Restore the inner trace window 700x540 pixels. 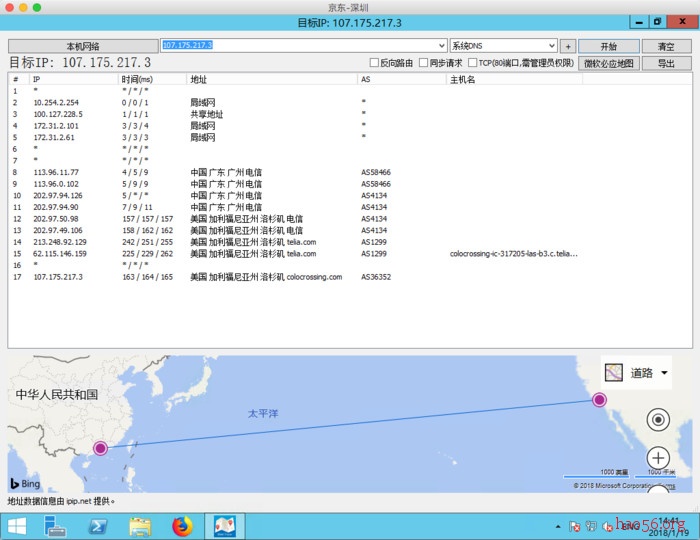tap(657, 22)
